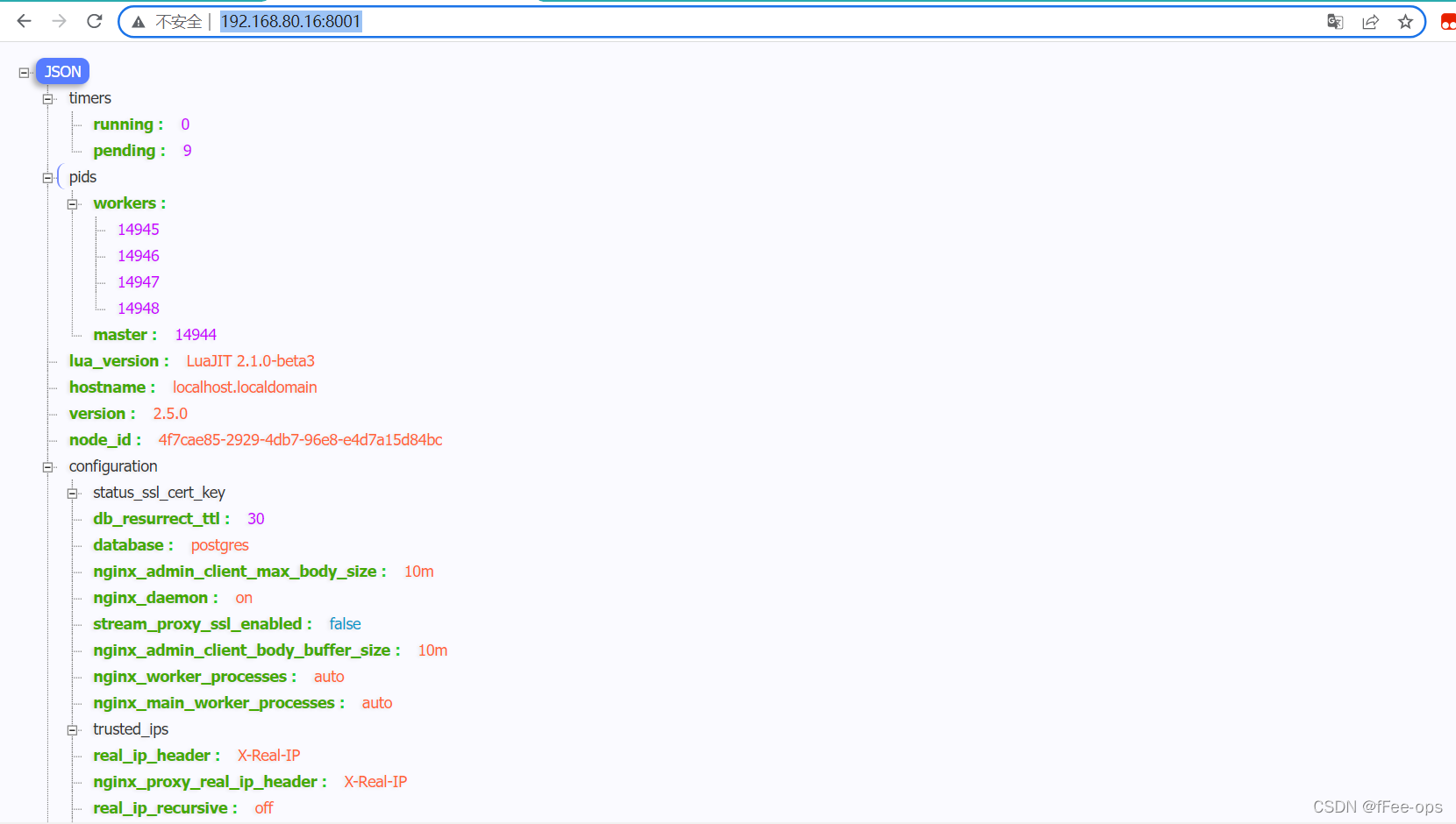1456x824 pixels.
Task: Toggle the status_ssl_cert_key node
Action: point(73,494)
